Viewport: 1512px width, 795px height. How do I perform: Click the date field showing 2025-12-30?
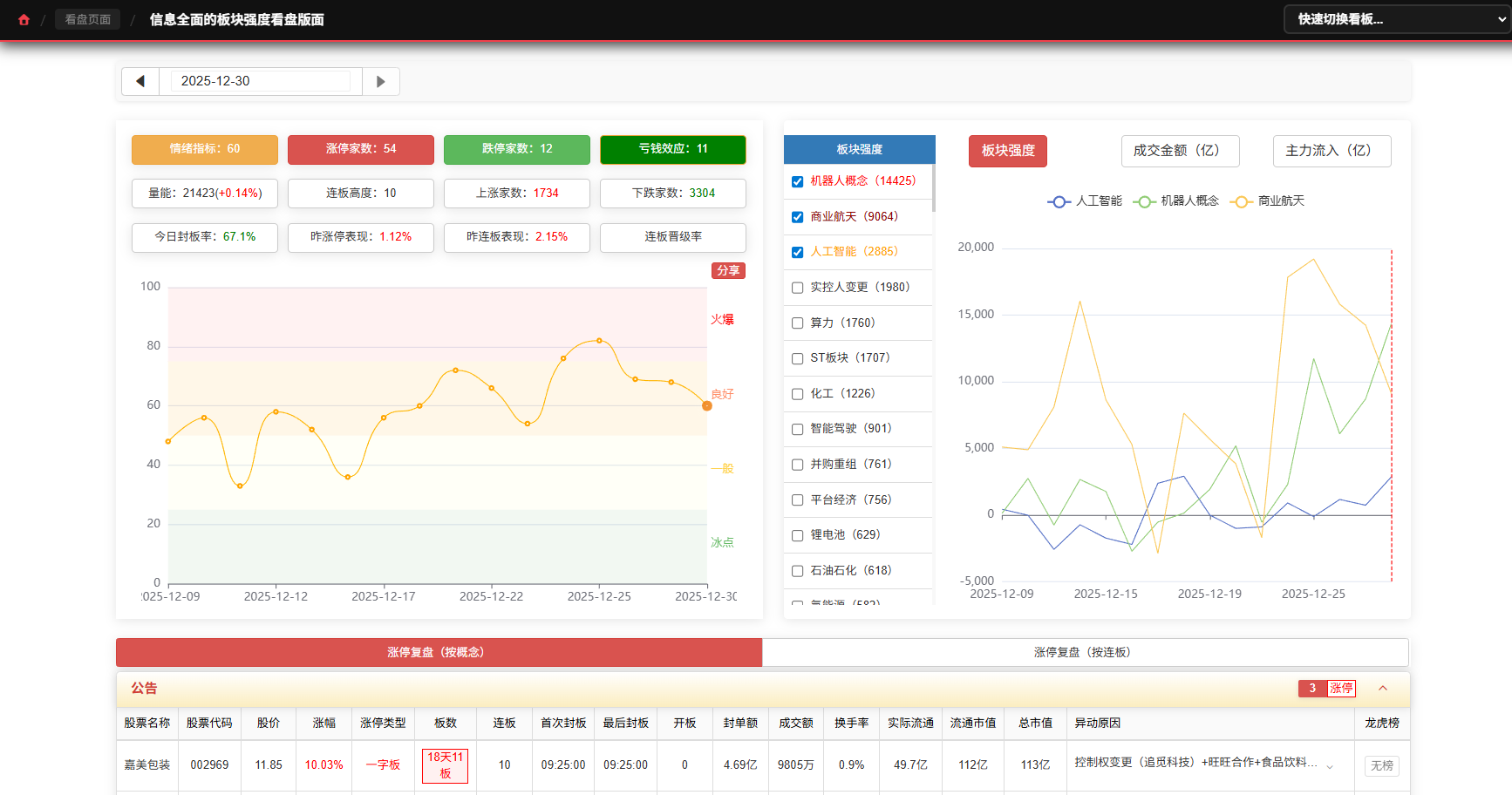tap(259, 80)
